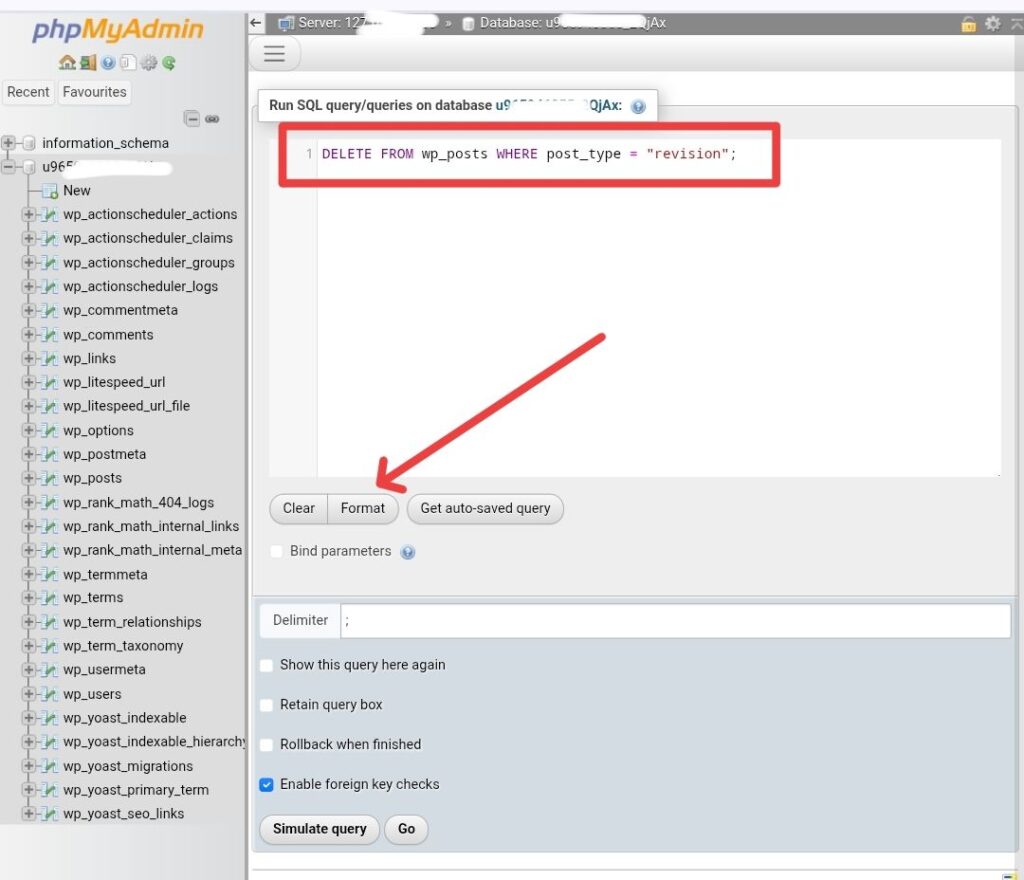
Task: Click help icon next to Bind parameters
Action: coord(408,552)
